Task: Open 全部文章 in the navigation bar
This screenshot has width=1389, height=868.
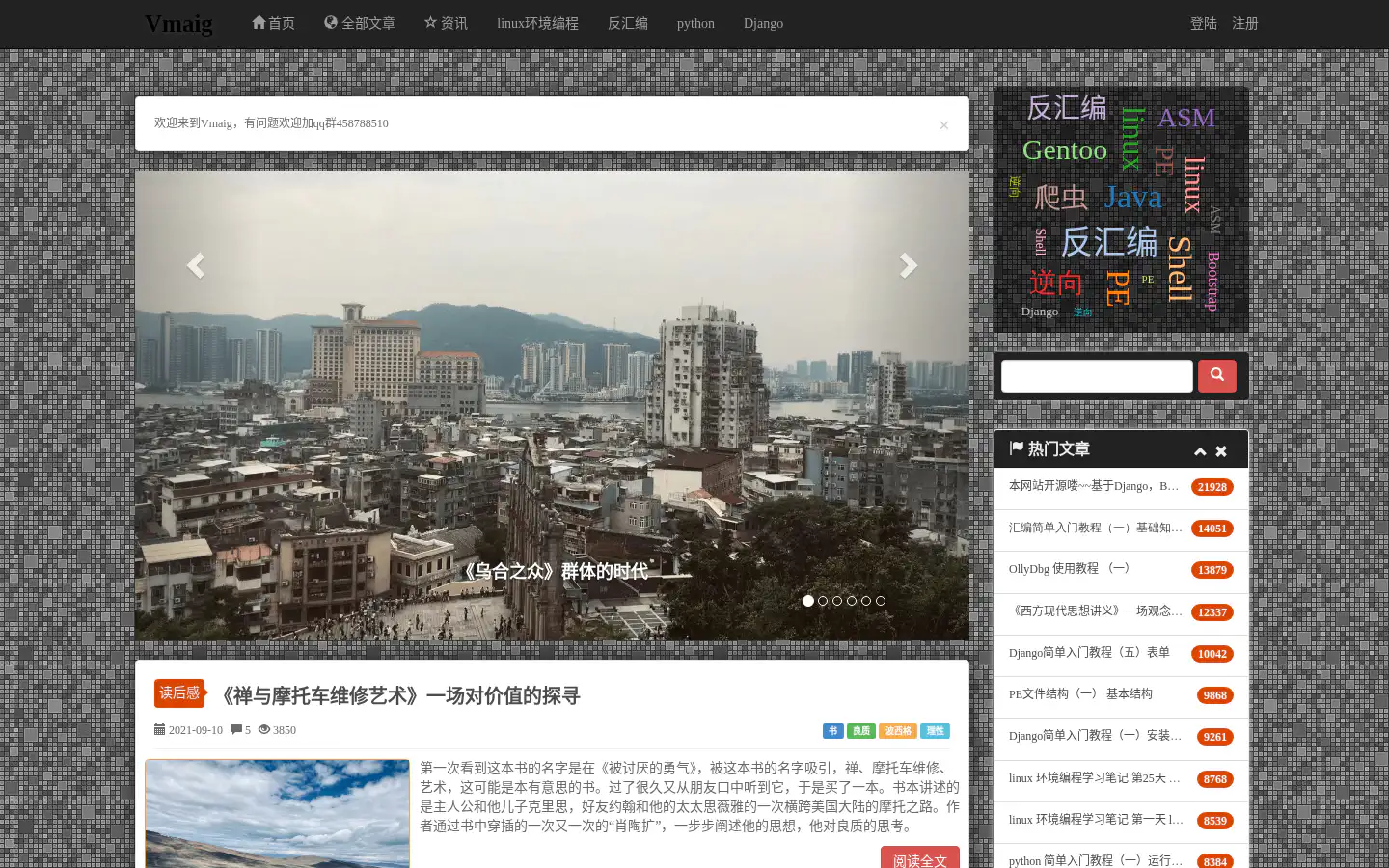Action: click(360, 23)
